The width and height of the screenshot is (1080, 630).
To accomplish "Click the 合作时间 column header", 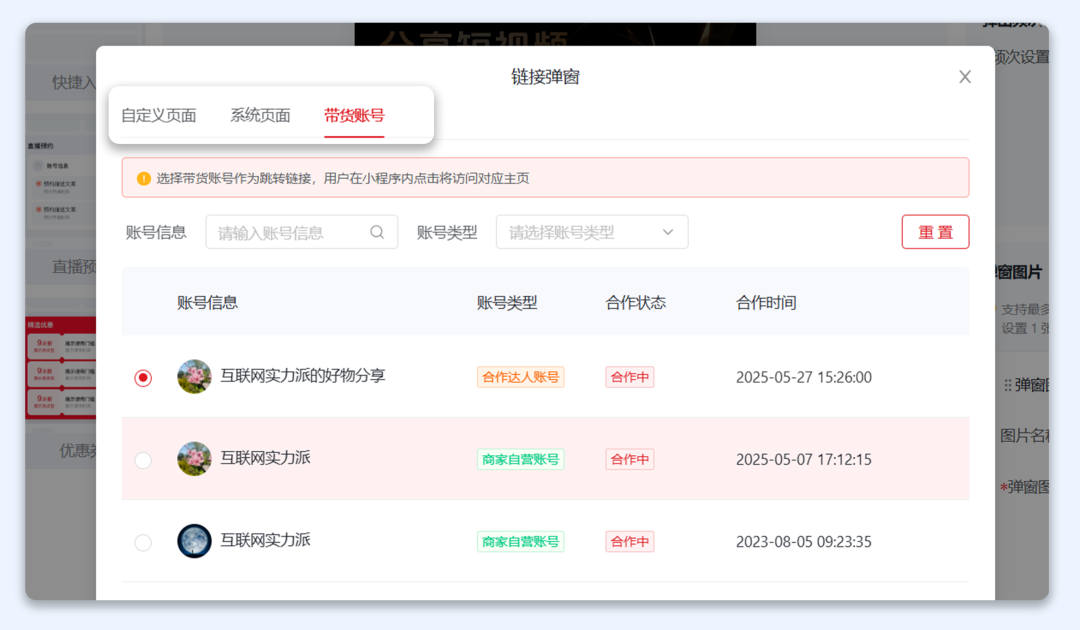I will pyautogui.click(x=767, y=301).
